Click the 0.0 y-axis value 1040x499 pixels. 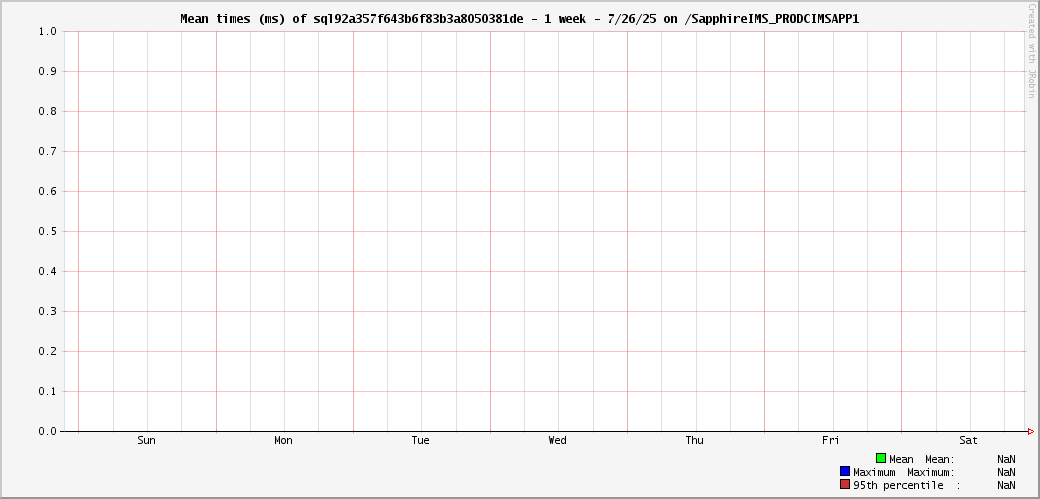[x=47, y=431]
